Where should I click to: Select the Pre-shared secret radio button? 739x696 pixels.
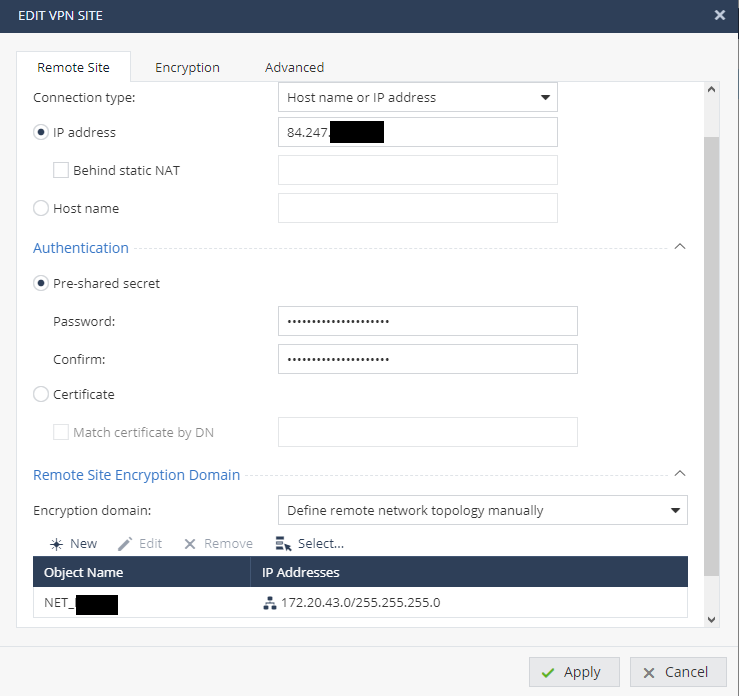(41, 283)
